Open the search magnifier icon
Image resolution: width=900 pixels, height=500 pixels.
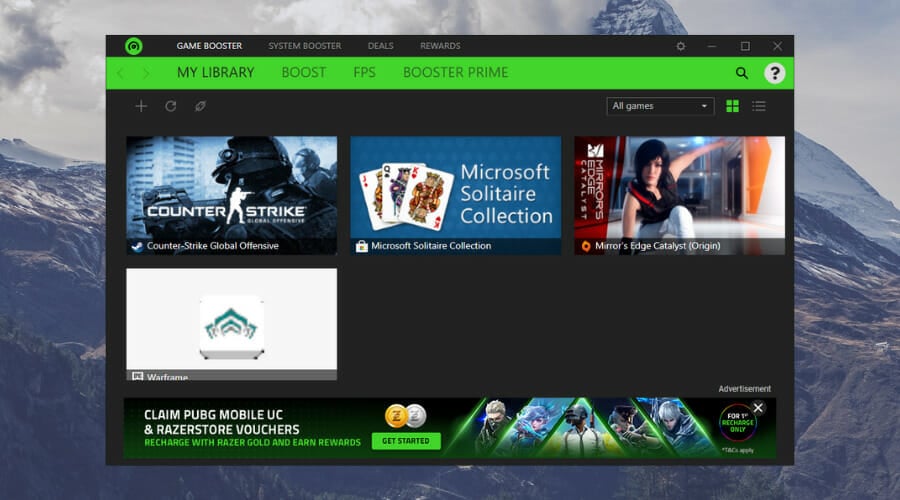742,73
